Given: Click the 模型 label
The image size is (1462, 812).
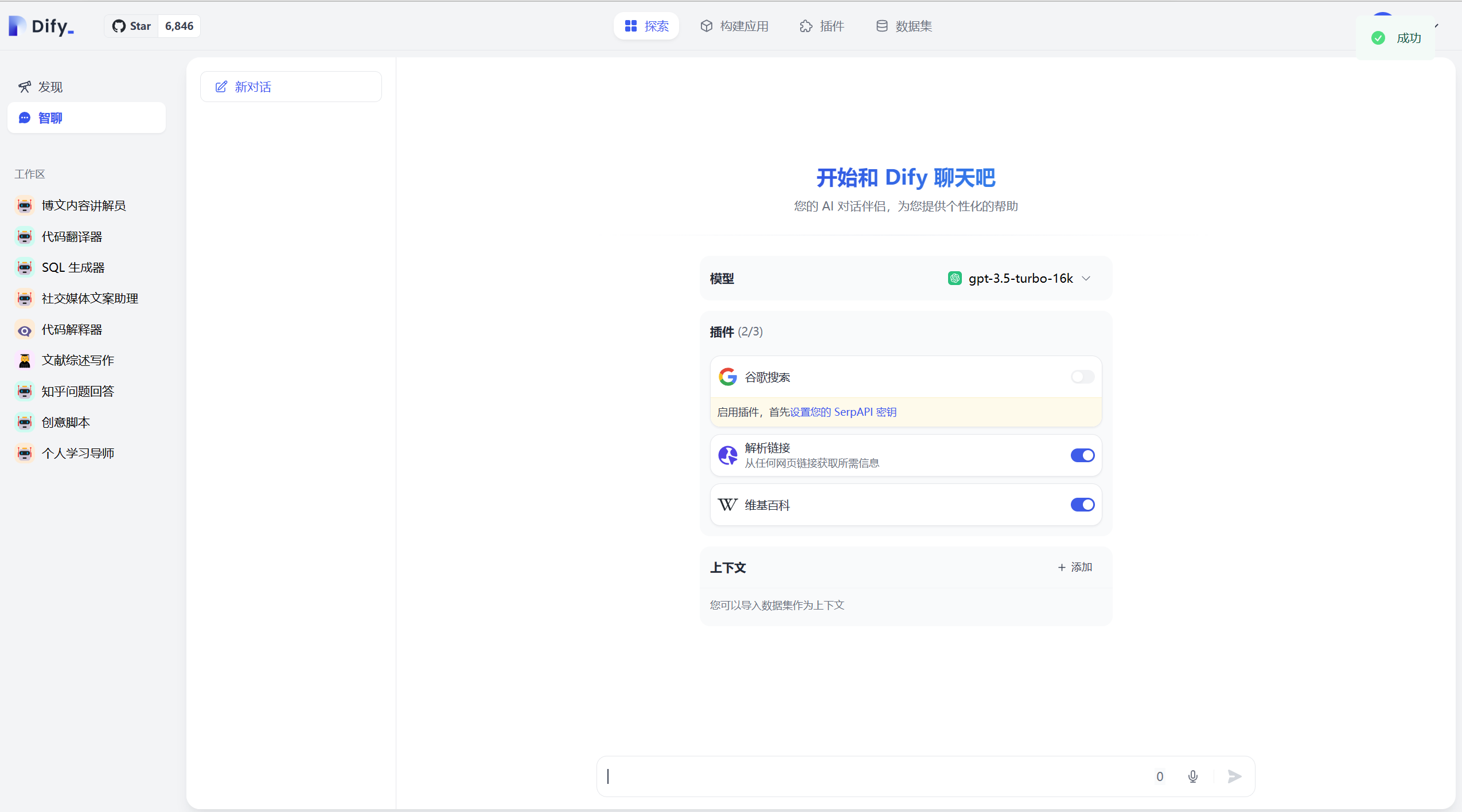Looking at the screenshot, I should click(x=722, y=278).
